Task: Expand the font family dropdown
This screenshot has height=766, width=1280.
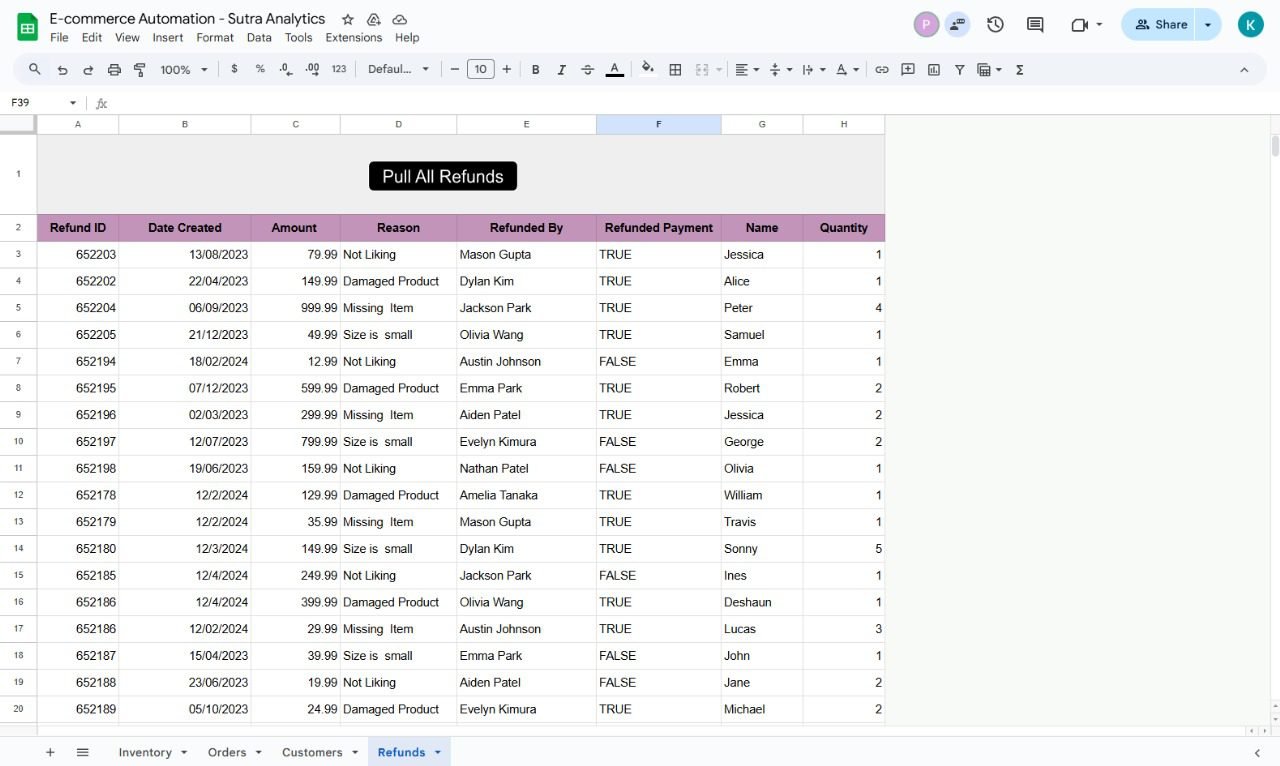Action: tap(398, 70)
